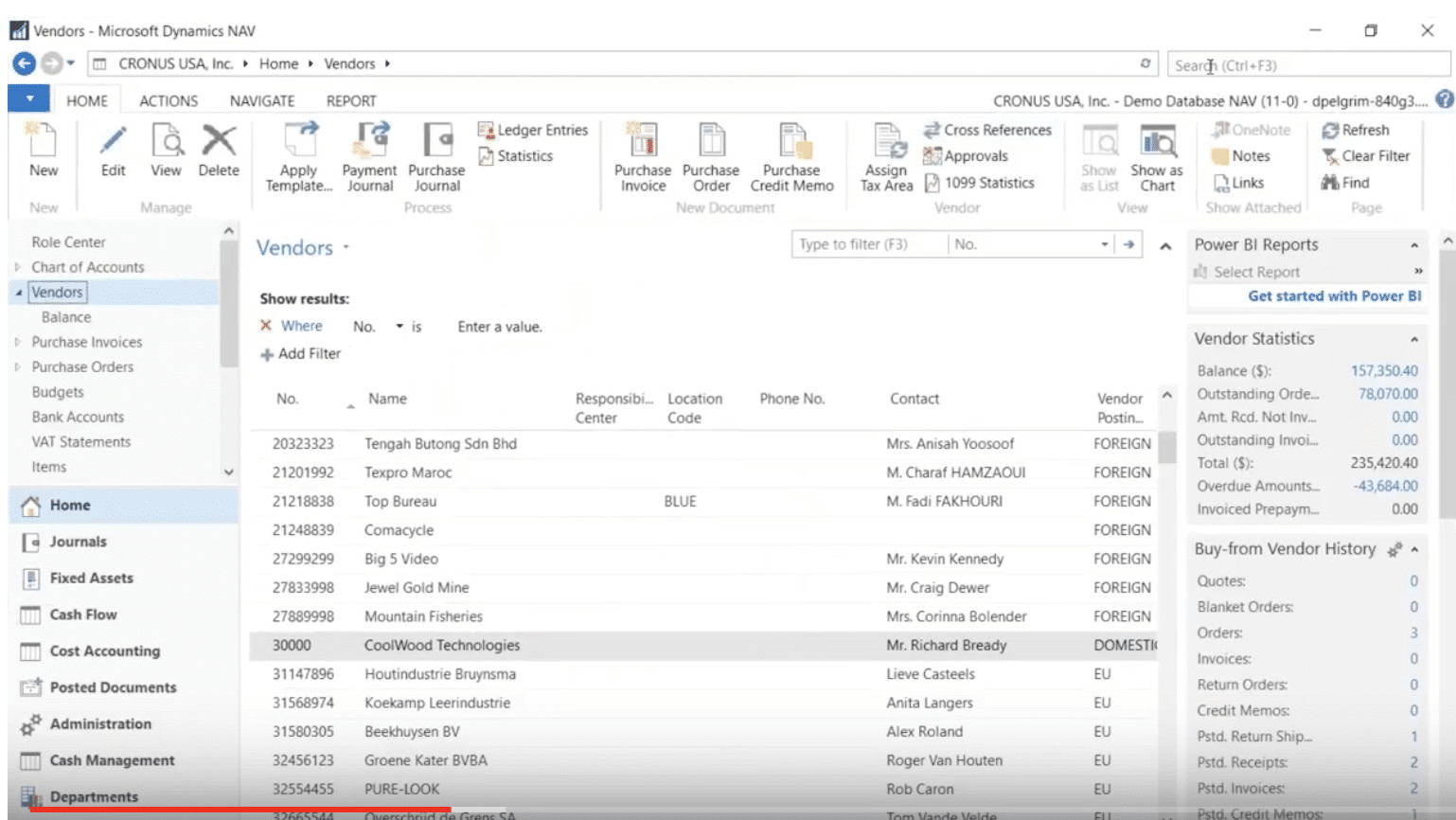Collapse the filter pane chevron
The width and height of the screenshot is (1456, 820).
[x=1165, y=246]
